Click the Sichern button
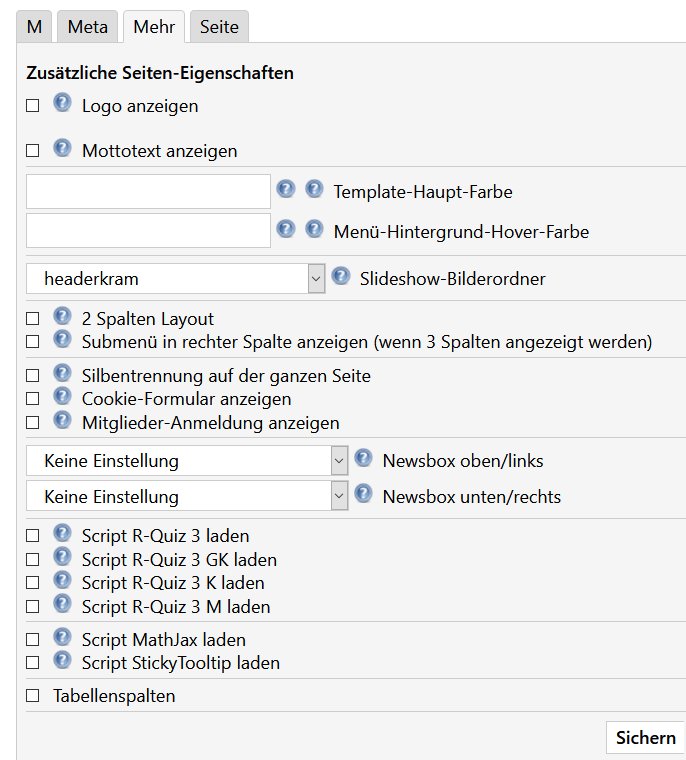This screenshot has width=686, height=760. [645, 738]
